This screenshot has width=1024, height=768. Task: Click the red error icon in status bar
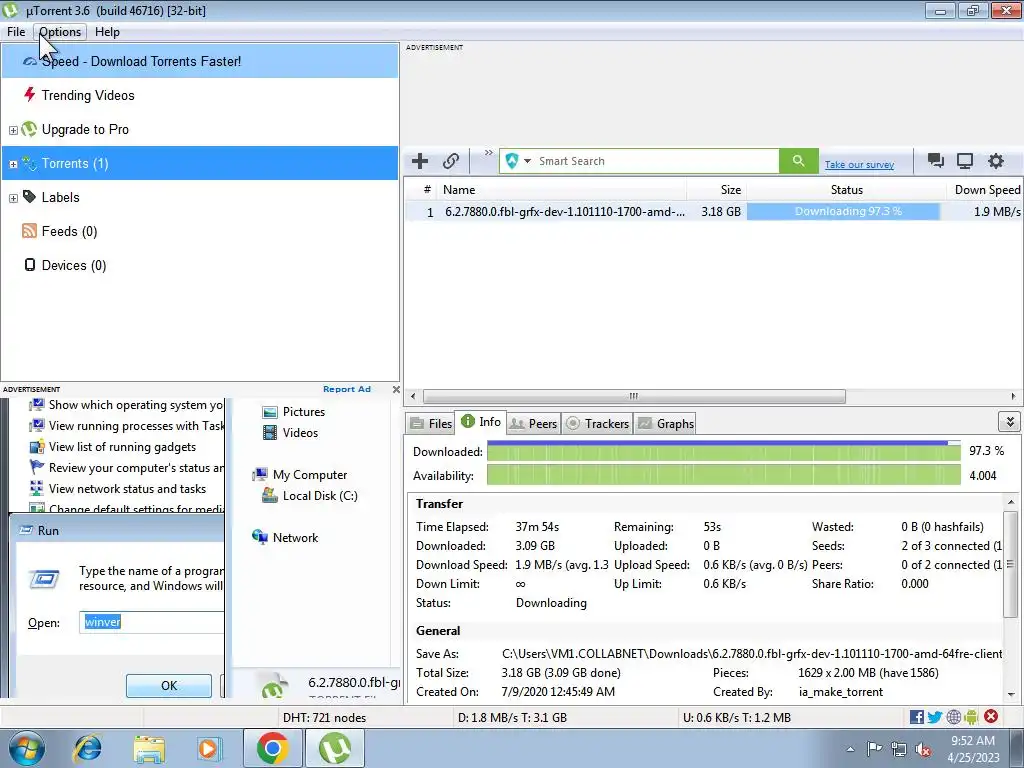click(991, 716)
